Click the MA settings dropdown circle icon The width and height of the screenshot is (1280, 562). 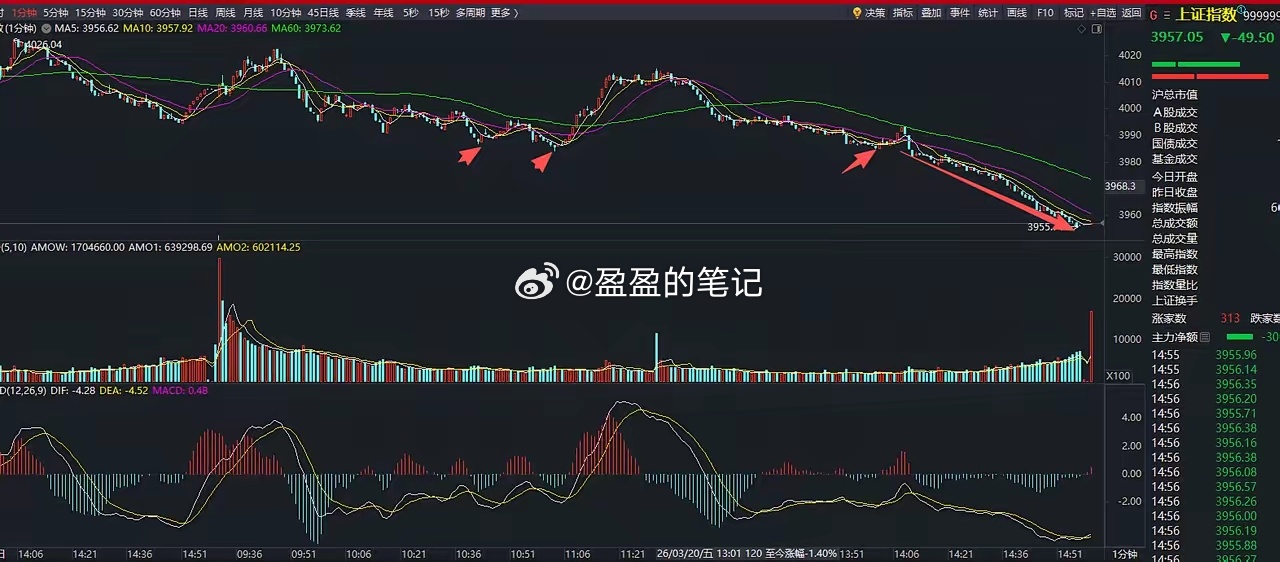[x=46, y=28]
